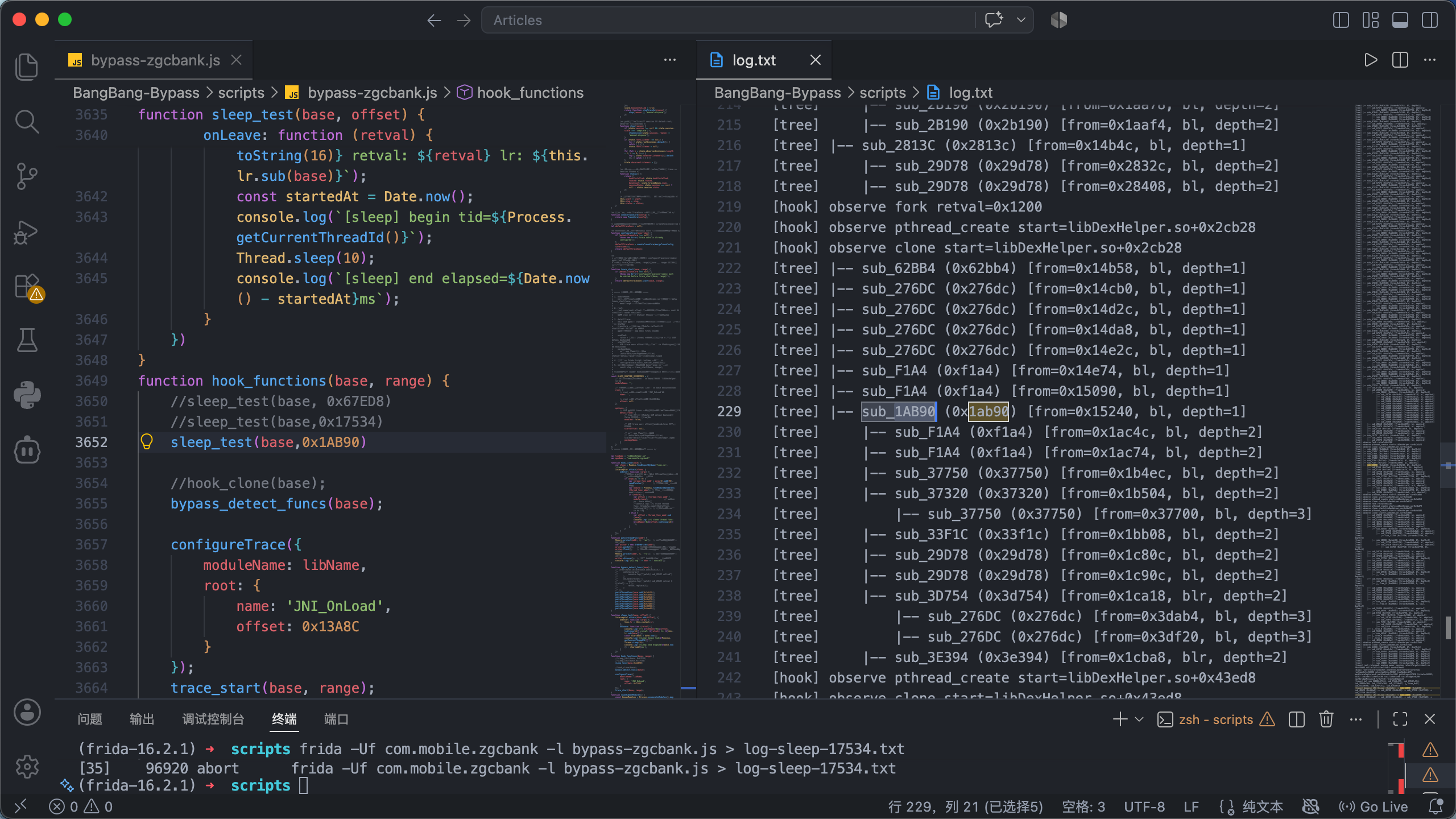Click scripts in the left breadcrumb
Screen dimensions: 1456x819
tap(241, 93)
